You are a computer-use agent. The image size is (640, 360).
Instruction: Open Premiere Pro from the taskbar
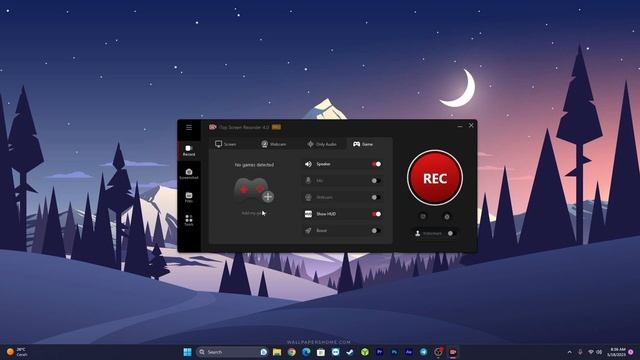[379, 352]
